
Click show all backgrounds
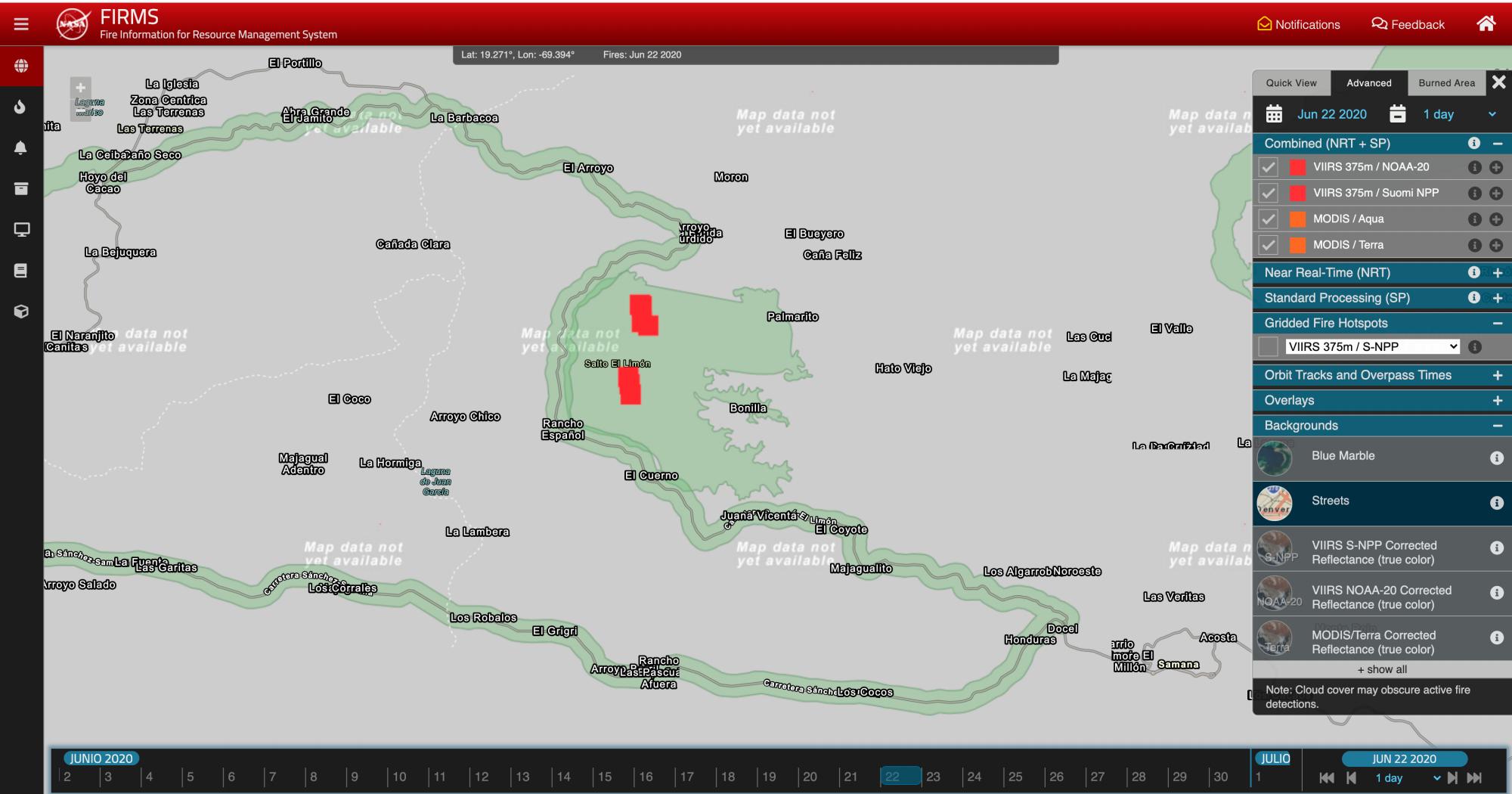coord(1381,670)
